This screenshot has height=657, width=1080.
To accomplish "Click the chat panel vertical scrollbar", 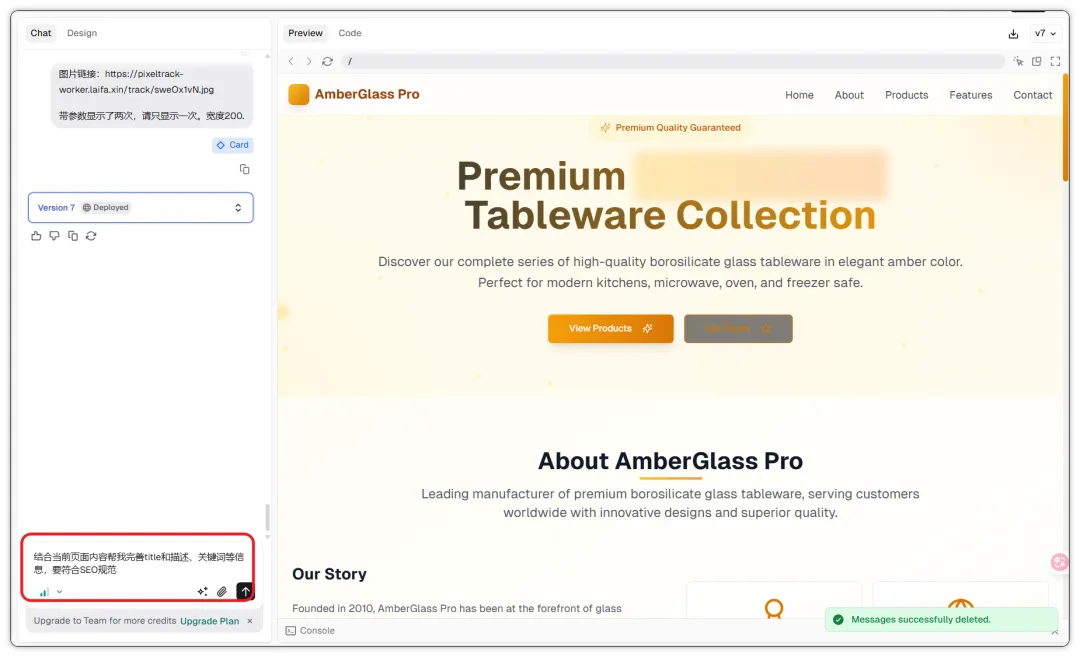I will click(267, 517).
